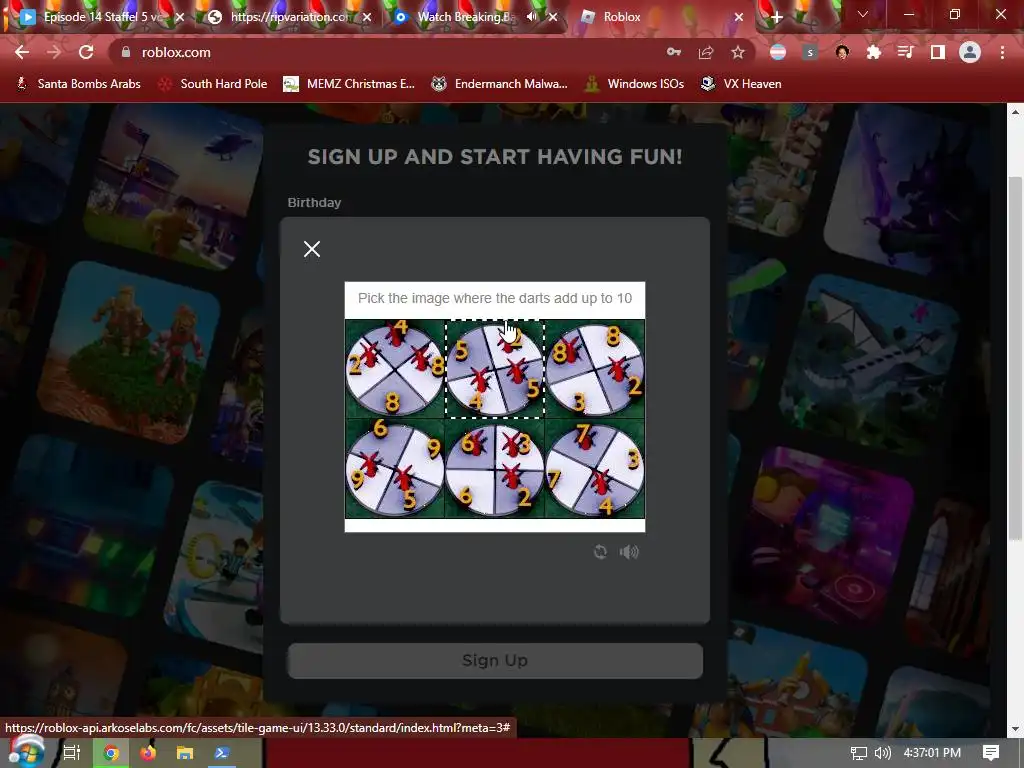Open the Windows Start button
1024x768 pixels.
25,751
